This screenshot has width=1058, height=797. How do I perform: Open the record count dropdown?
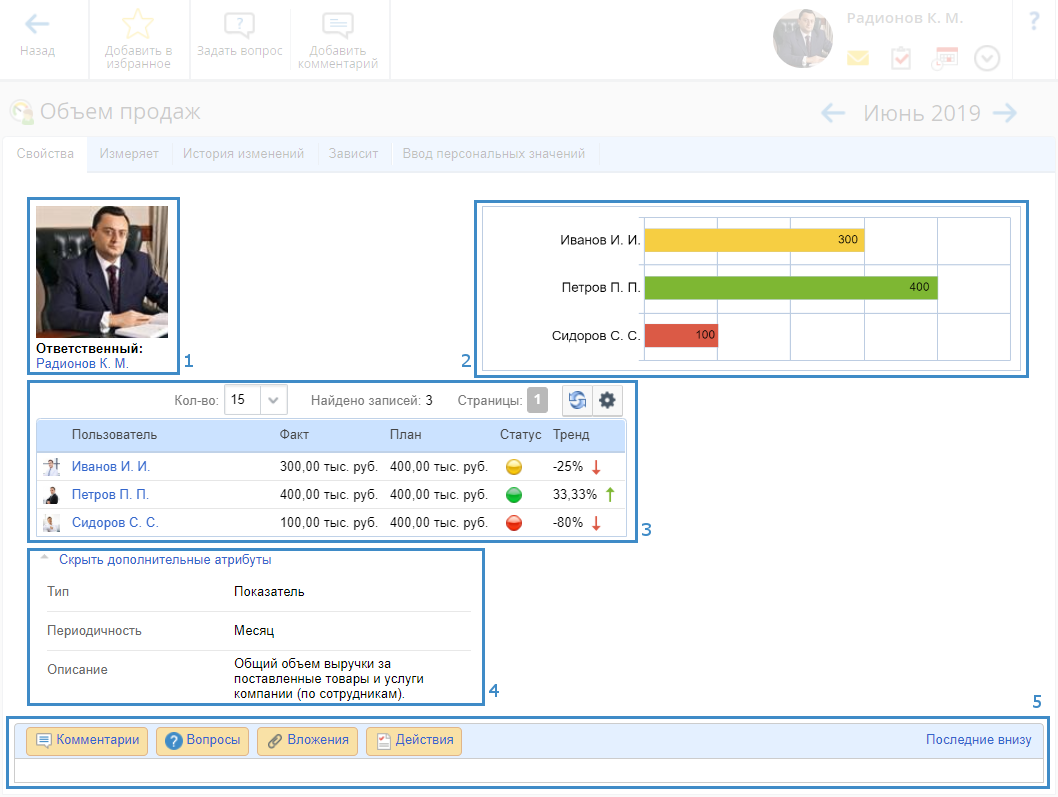tap(274, 401)
